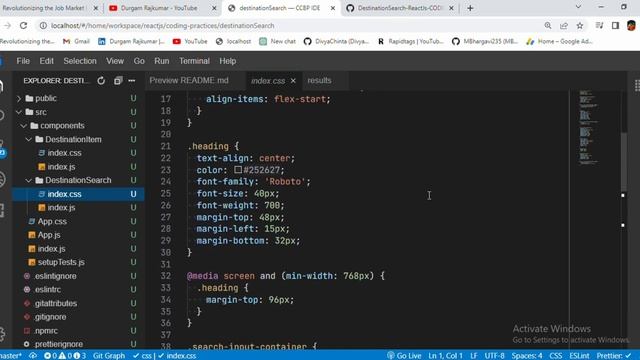This screenshot has width=640, height=360.
Task: Open the Go menu
Action: pyautogui.click(x=139, y=61)
